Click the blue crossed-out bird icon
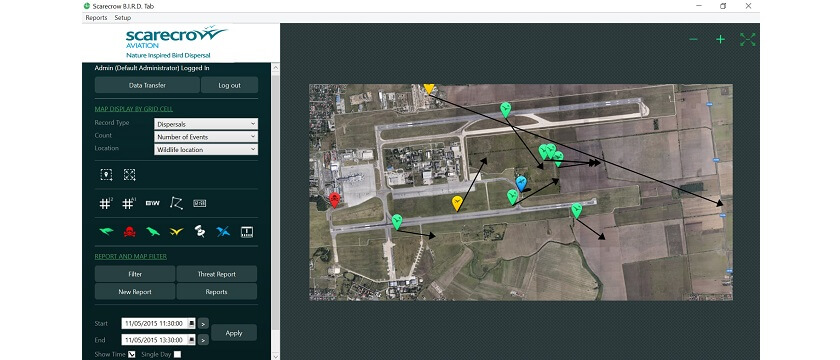The image size is (840, 360). tap(223, 232)
